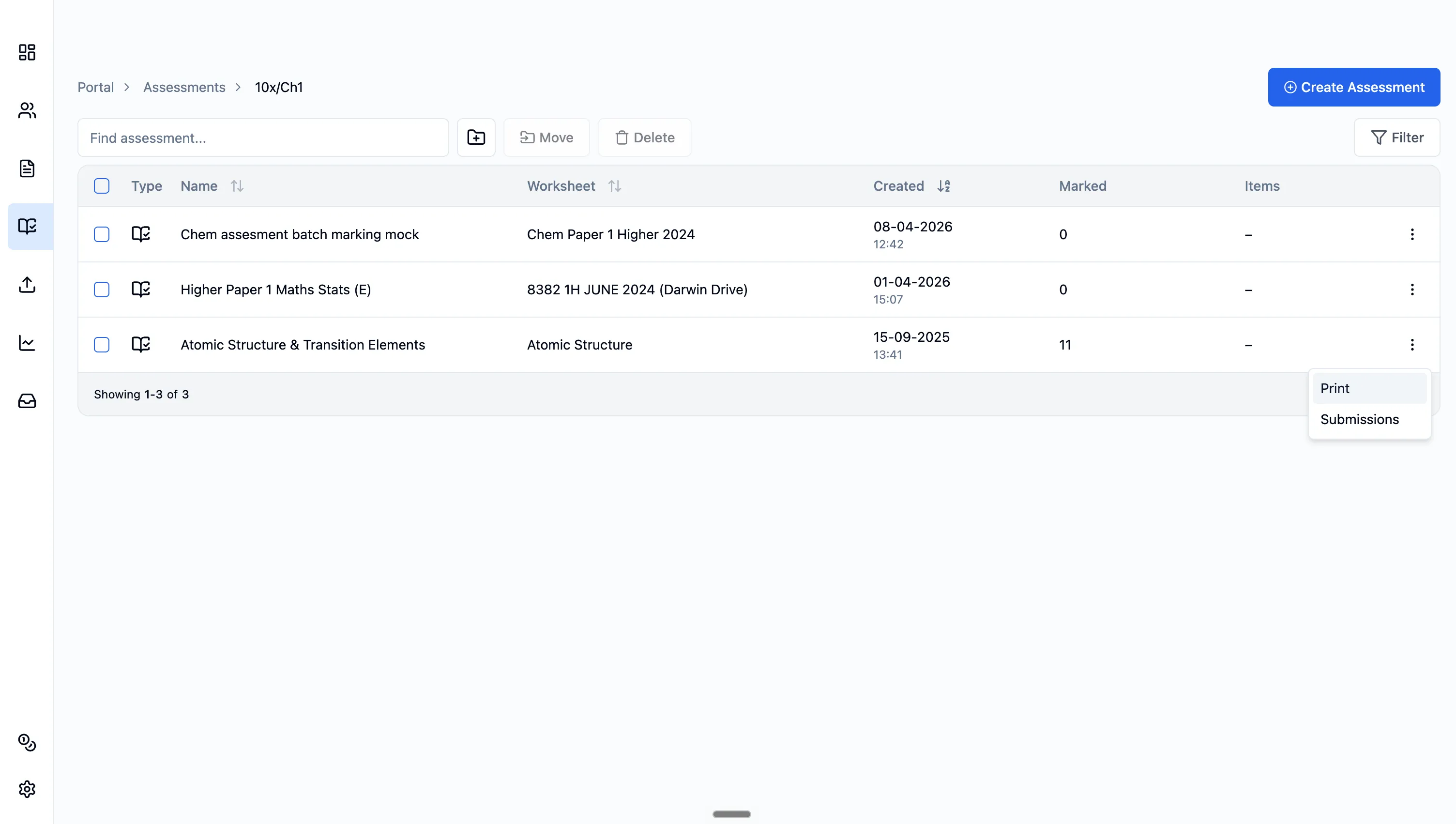Go to Assessments breadcrumb link
The image size is (1456, 824).
point(184,87)
